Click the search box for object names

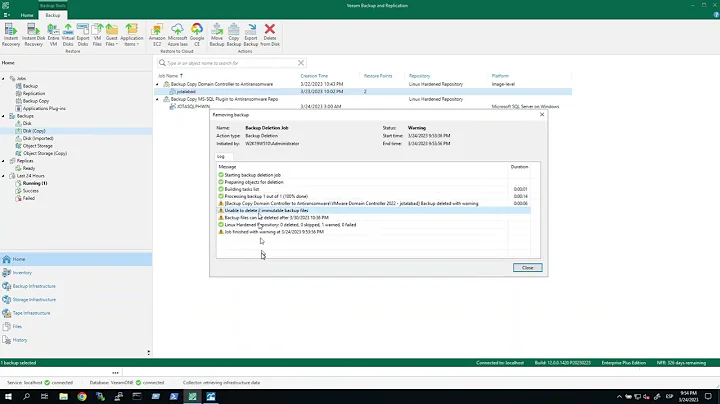[232, 63]
